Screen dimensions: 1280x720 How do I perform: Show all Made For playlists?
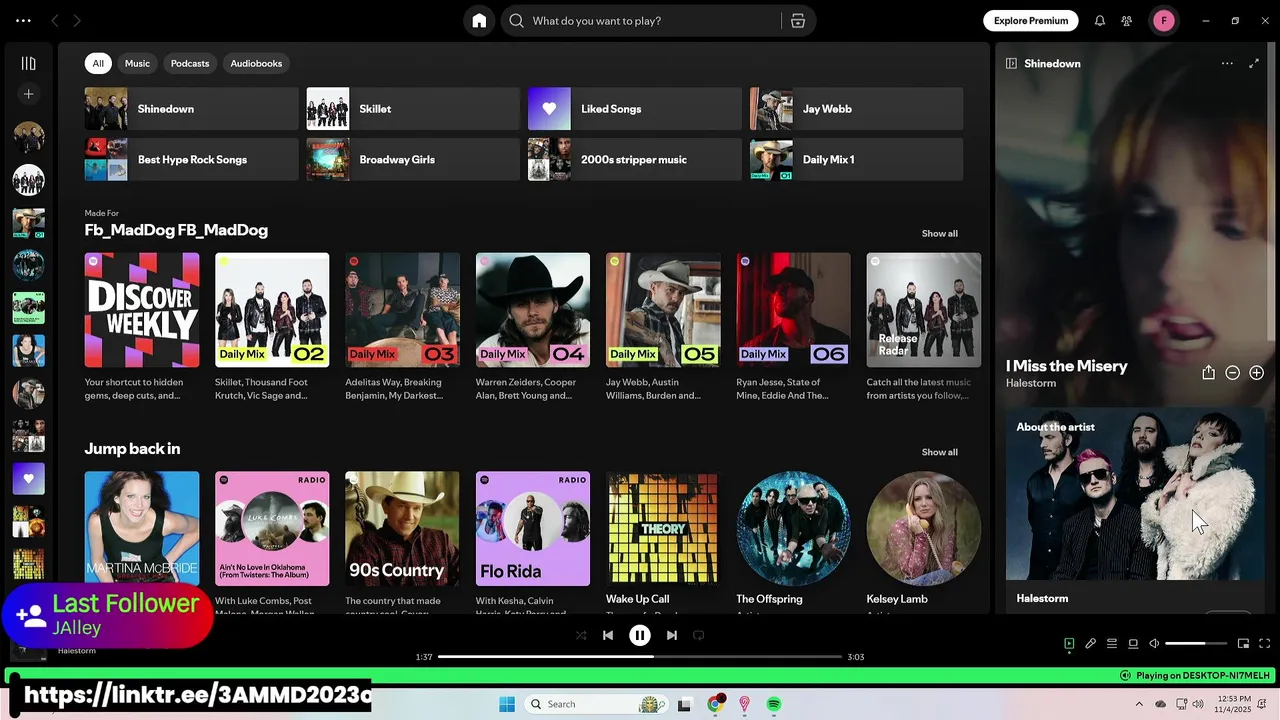pos(939,234)
